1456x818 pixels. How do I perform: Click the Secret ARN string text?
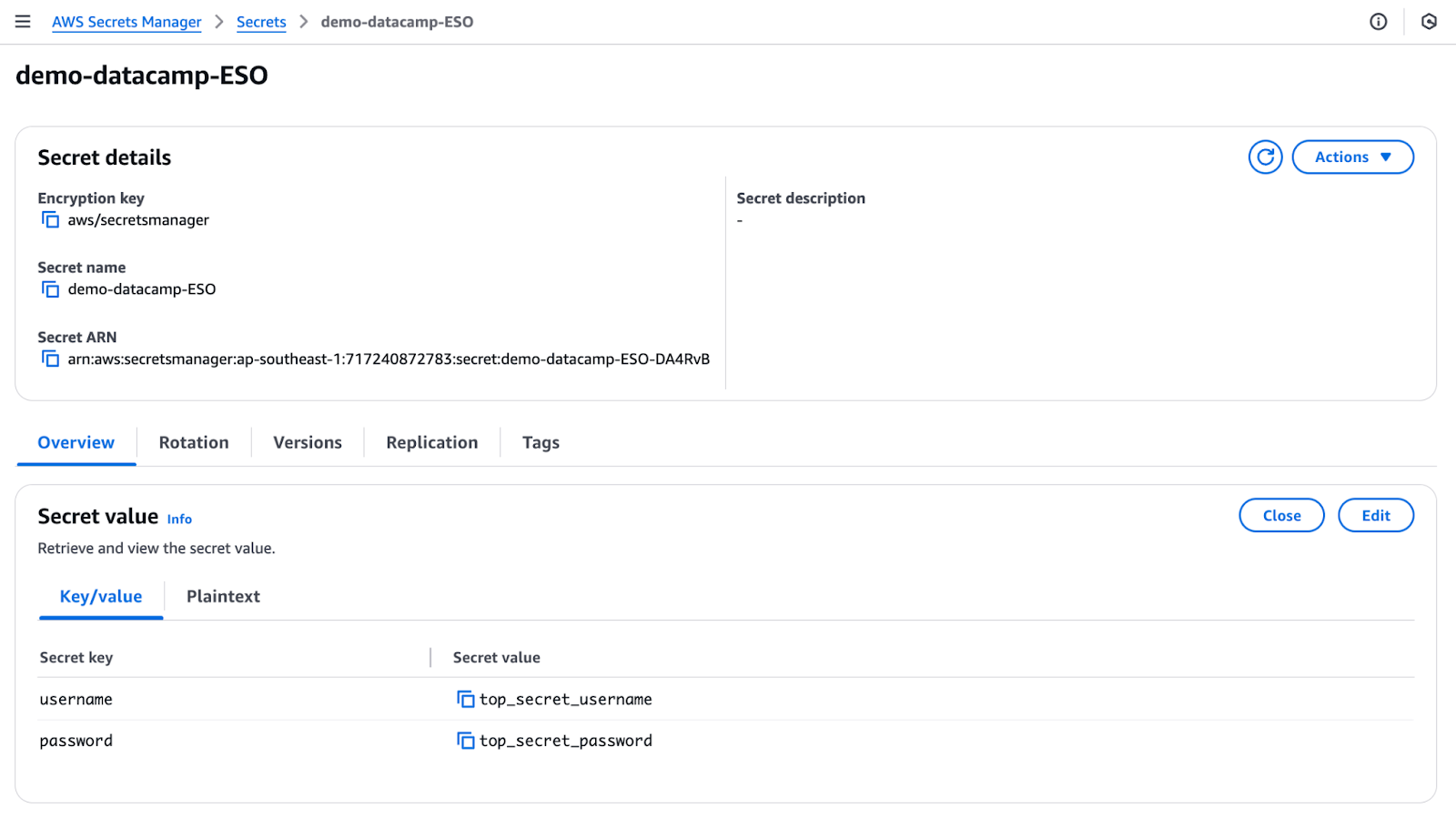tap(389, 359)
